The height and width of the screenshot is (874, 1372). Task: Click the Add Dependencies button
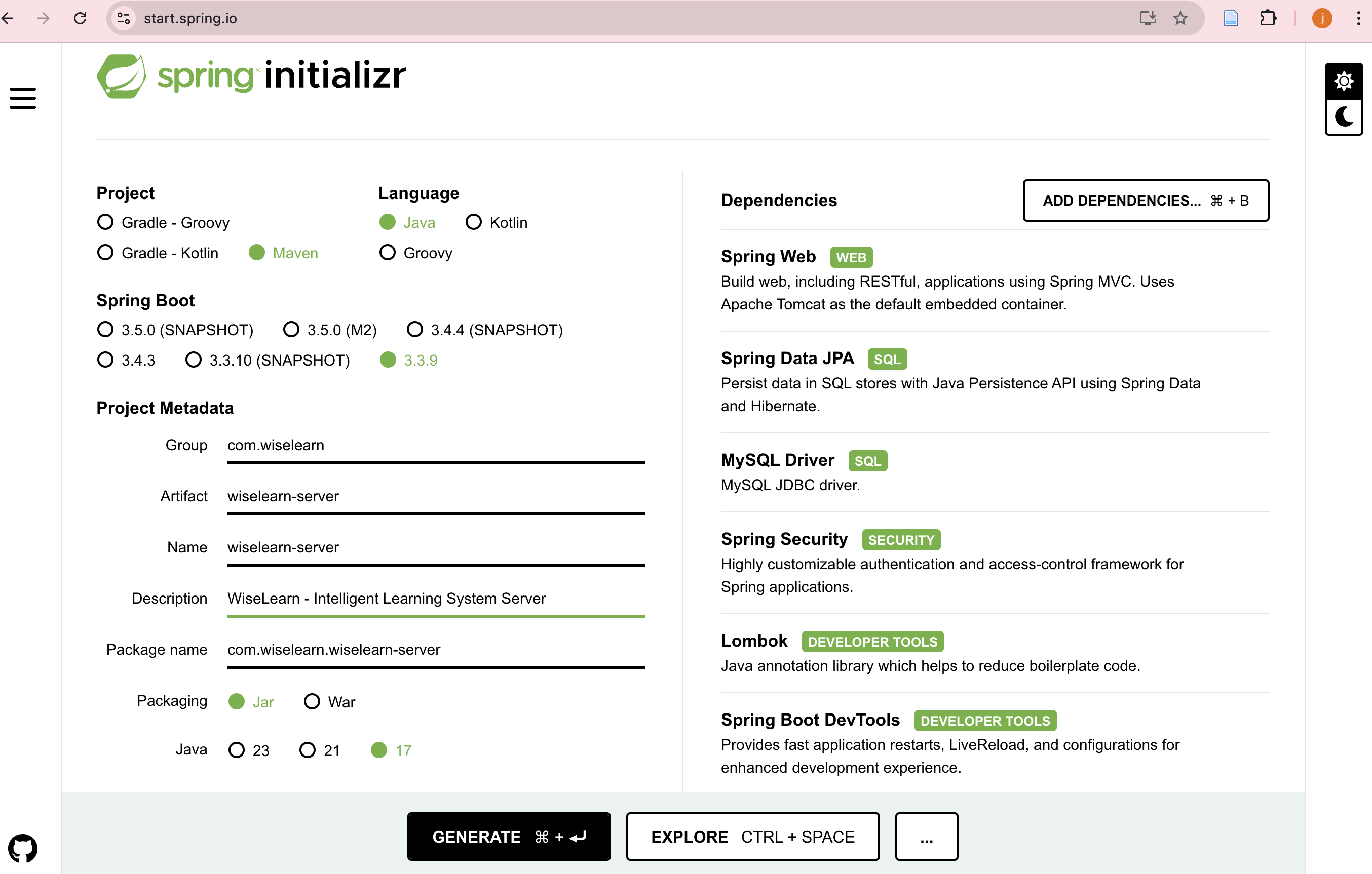click(x=1145, y=201)
